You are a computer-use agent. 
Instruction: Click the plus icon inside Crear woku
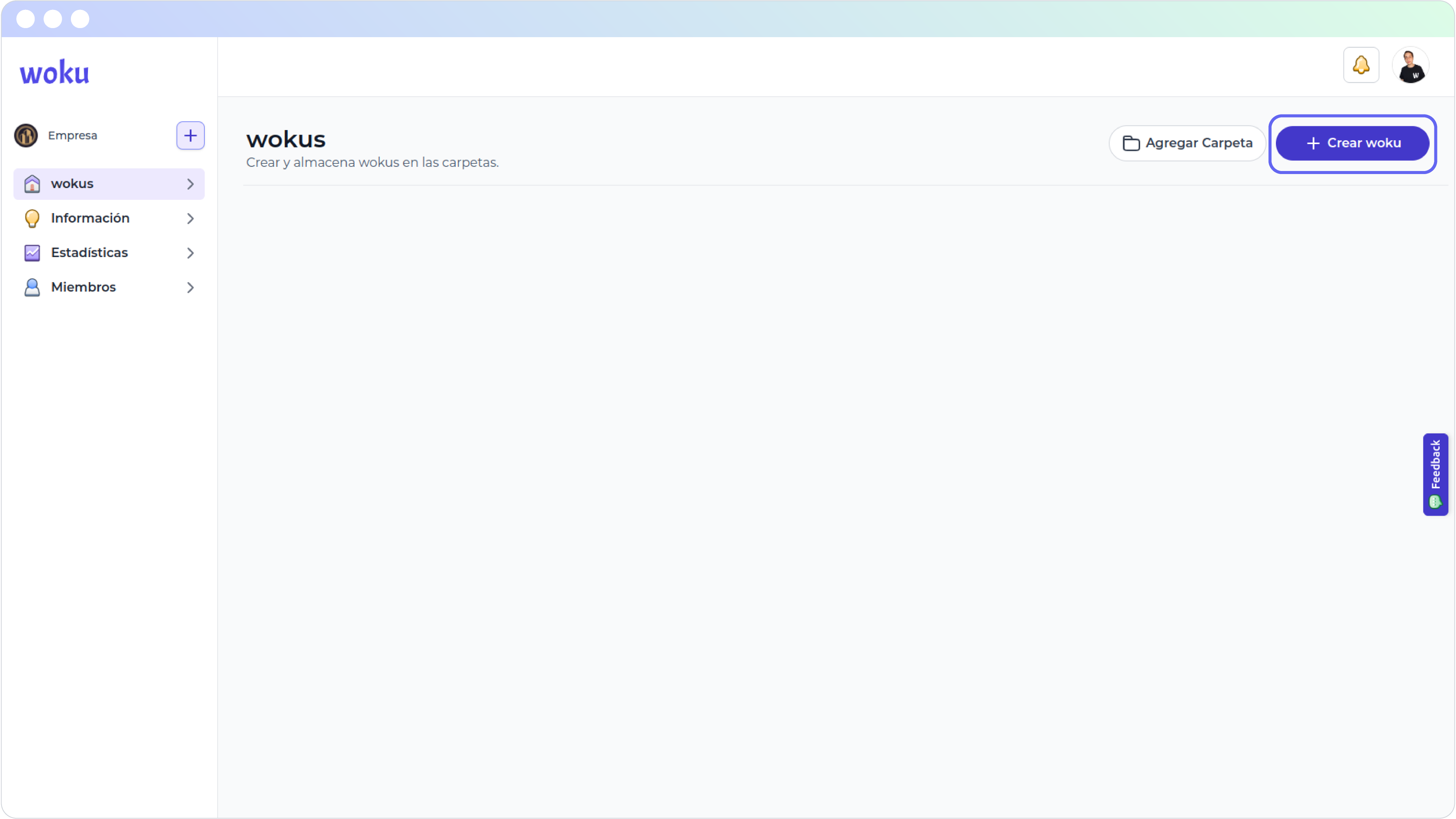[x=1313, y=143]
